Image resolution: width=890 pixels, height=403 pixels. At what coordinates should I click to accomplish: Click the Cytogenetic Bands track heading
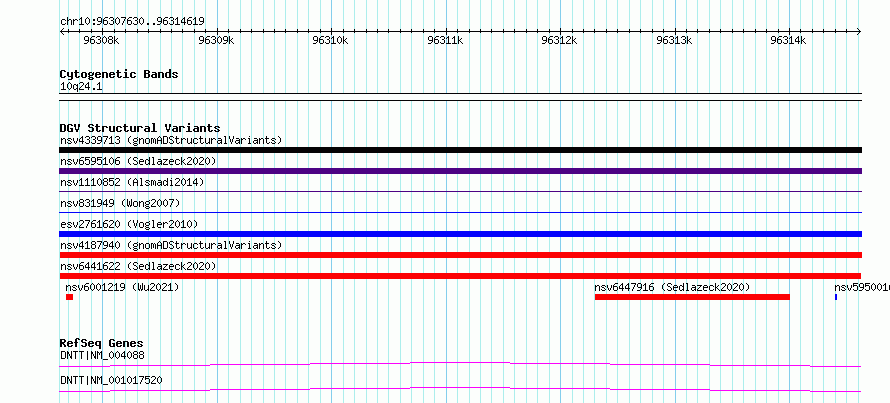[119, 74]
